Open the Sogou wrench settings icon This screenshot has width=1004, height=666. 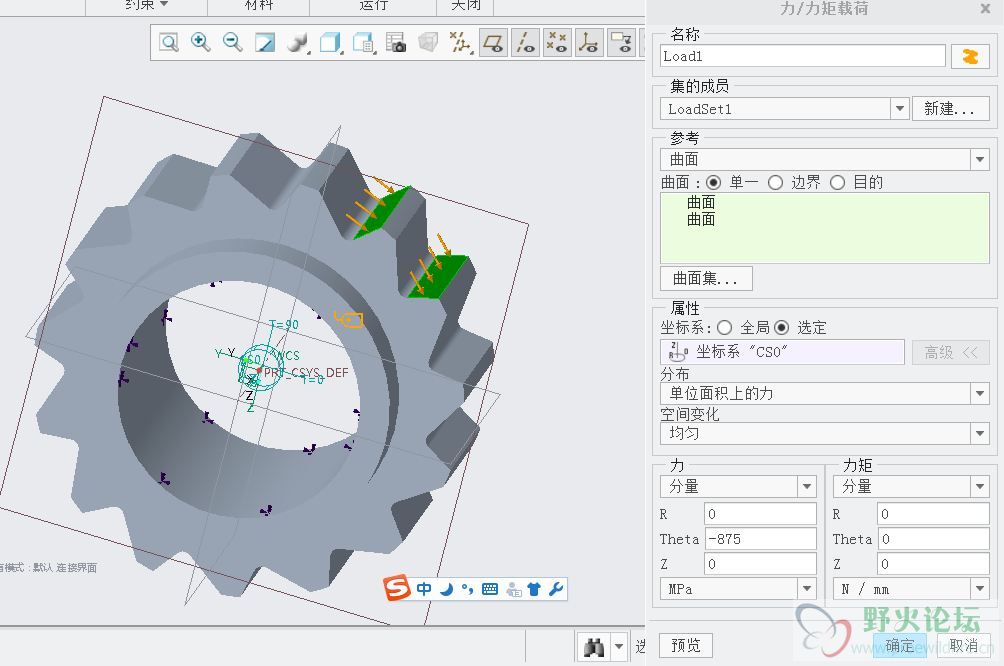point(556,589)
